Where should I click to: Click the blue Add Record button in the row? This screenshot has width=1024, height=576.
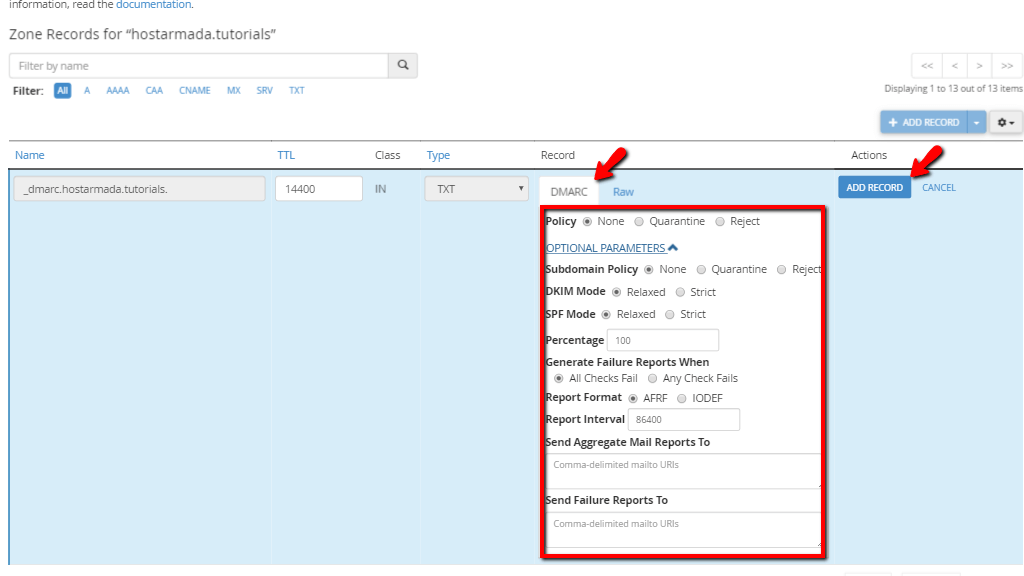874,187
